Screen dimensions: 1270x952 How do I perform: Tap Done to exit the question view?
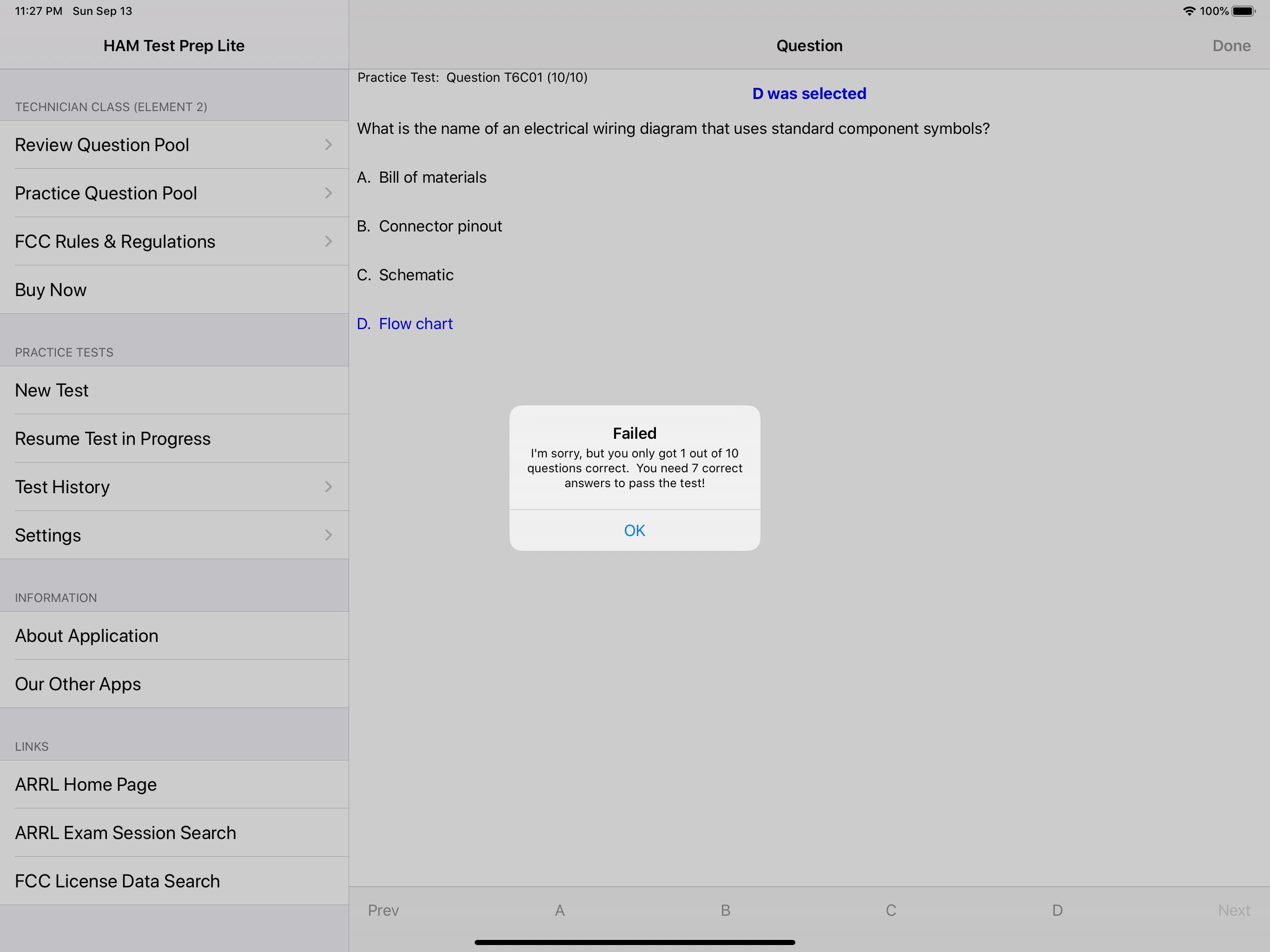(x=1231, y=46)
